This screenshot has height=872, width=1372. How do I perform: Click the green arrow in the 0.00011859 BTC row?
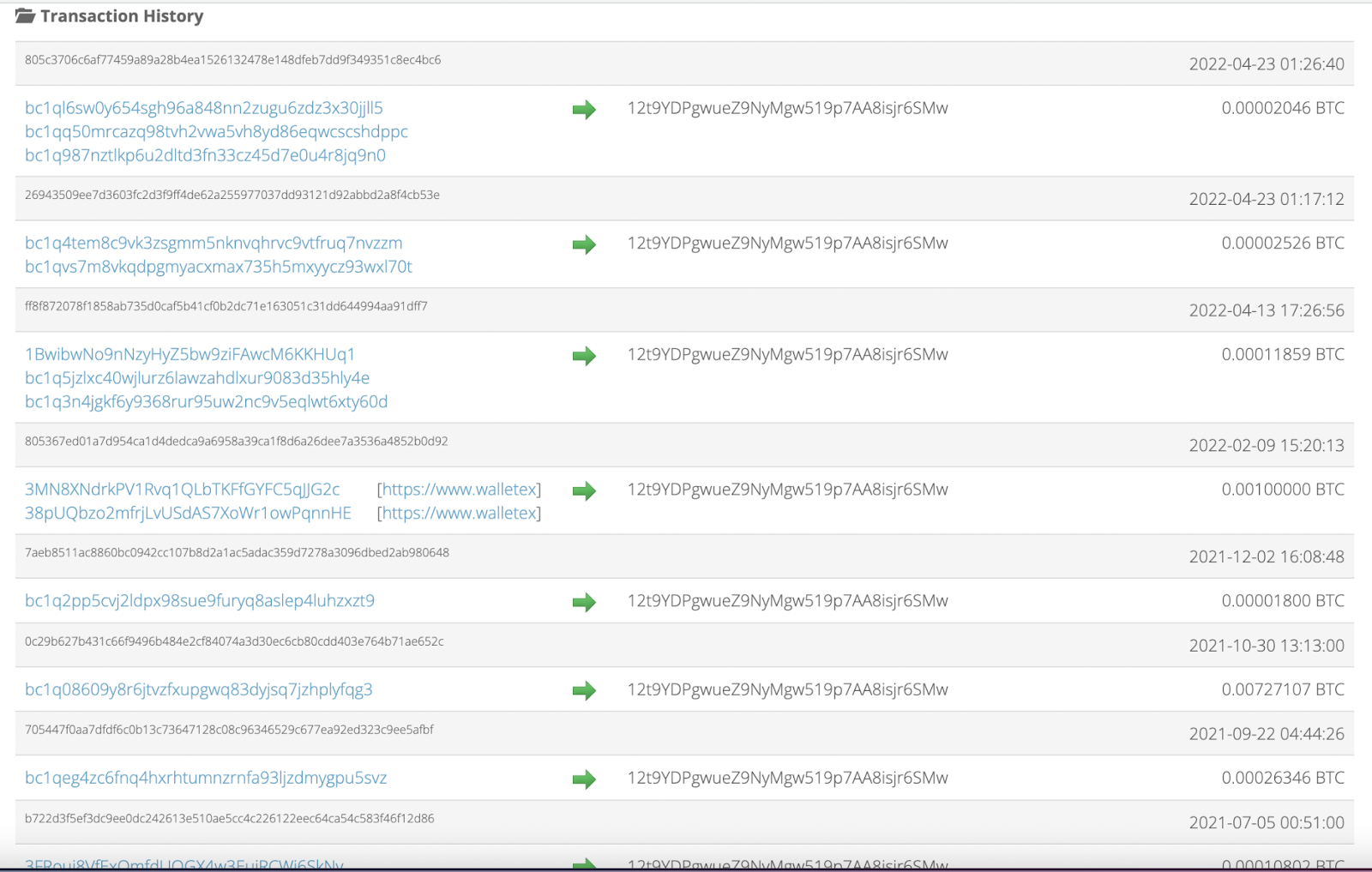tap(584, 356)
